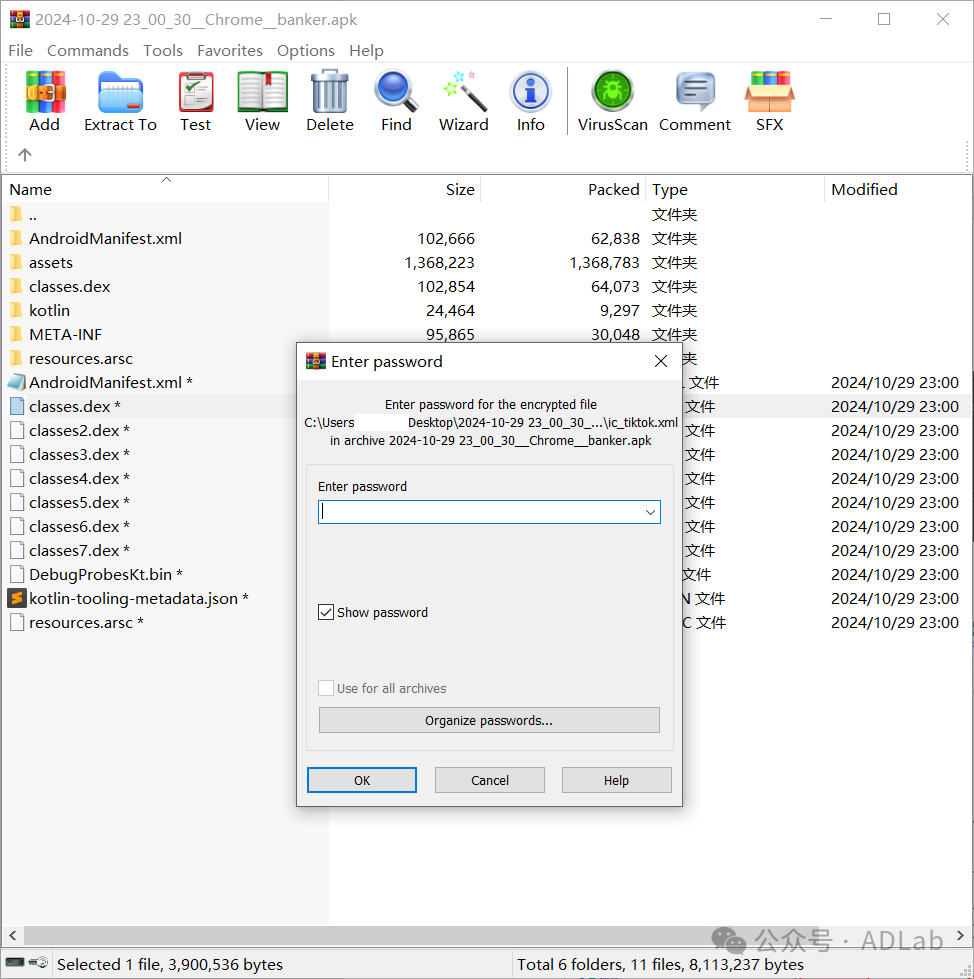Screen dimensions: 974x979
Task: Open the Find magnifier tool
Action: 396,102
